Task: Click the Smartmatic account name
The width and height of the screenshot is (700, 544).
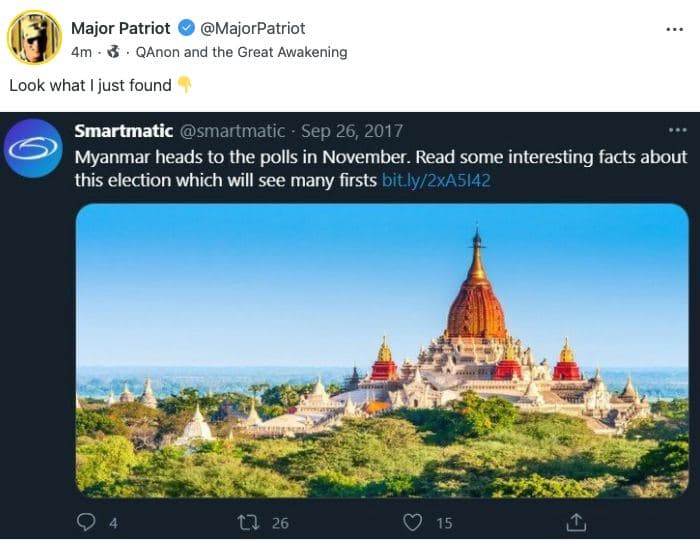Action: (124, 131)
